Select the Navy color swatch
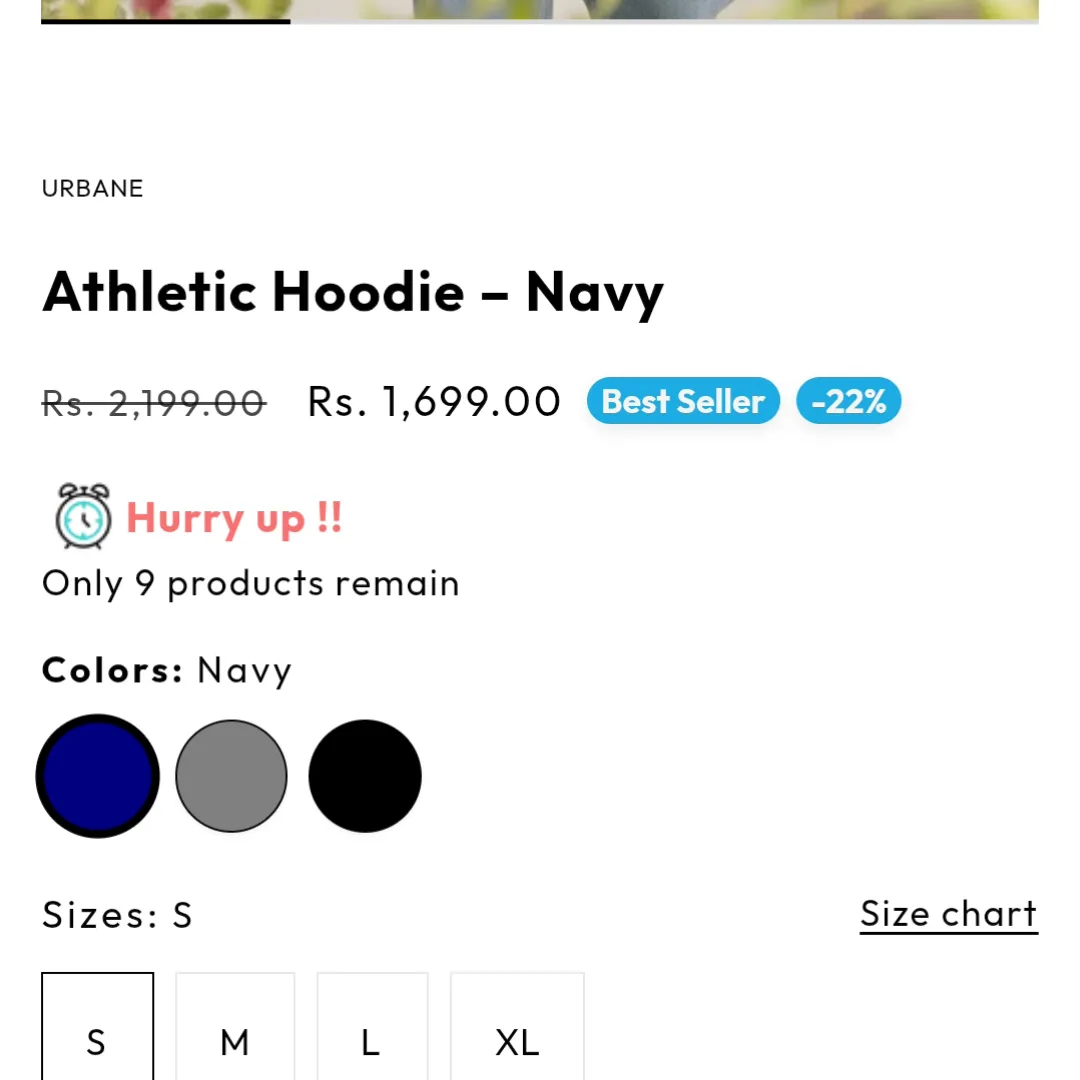This screenshot has width=1080, height=1080. click(x=97, y=776)
